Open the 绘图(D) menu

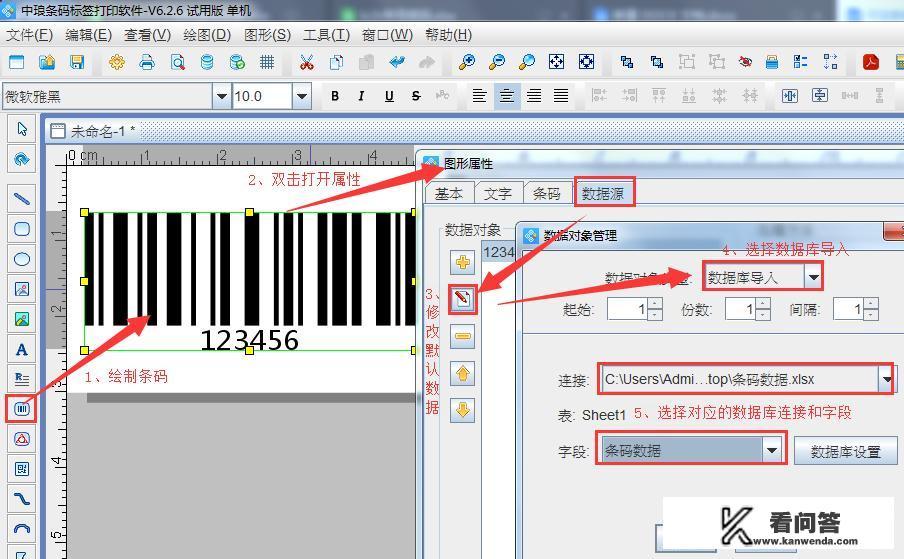click(x=207, y=35)
